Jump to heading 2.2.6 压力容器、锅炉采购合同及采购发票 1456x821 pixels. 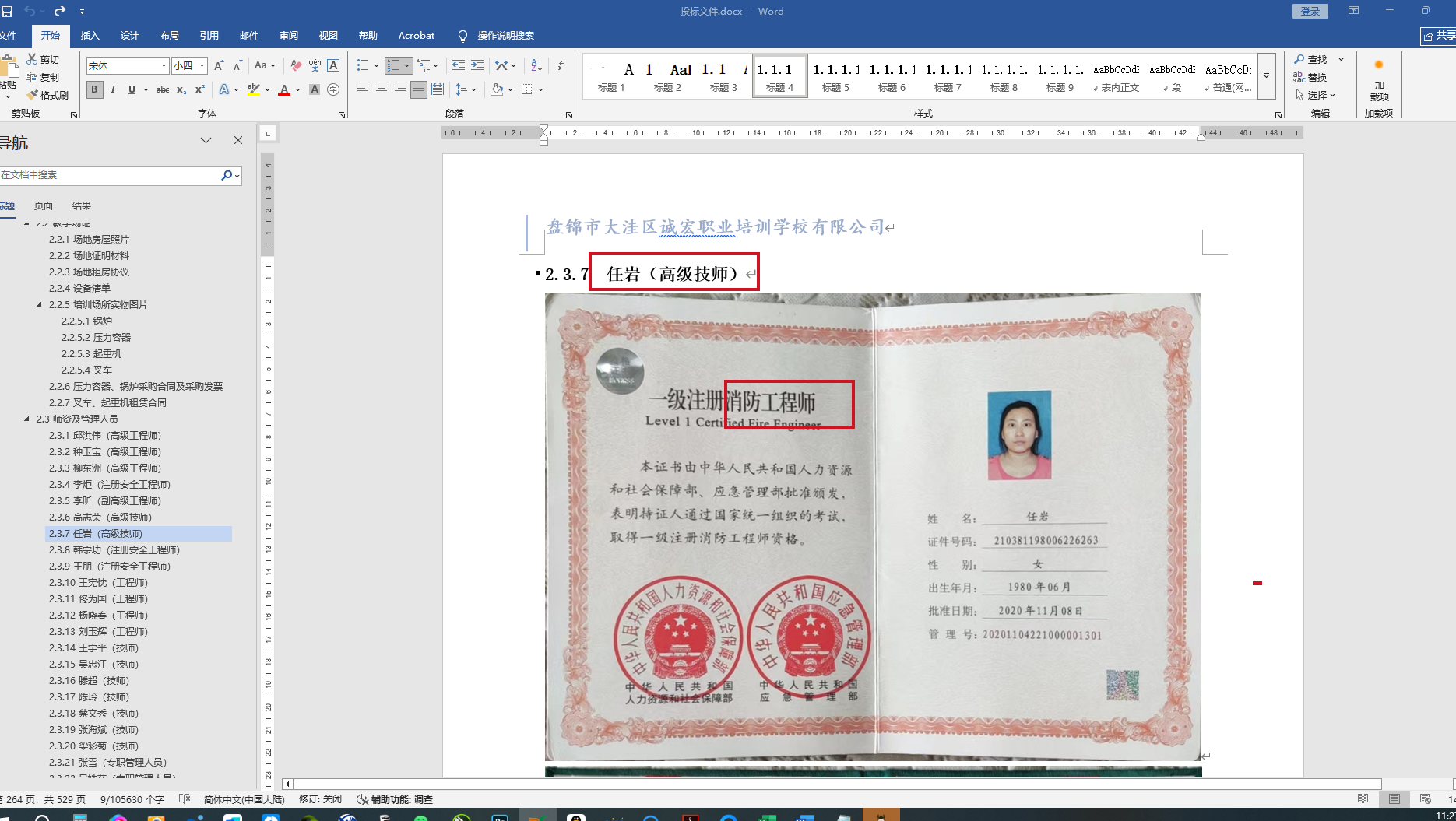point(136,387)
